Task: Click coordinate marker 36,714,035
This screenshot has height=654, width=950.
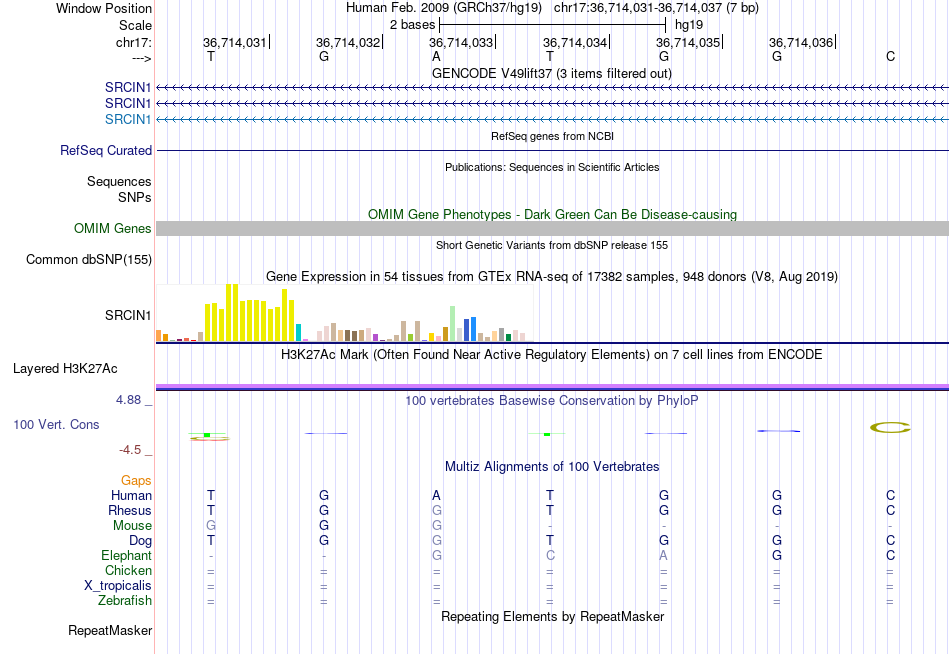Action: 688,42
